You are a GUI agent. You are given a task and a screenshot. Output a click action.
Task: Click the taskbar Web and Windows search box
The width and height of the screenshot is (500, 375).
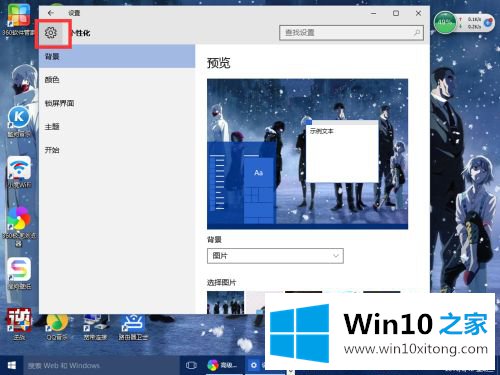pyautogui.click(x=102, y=365)
